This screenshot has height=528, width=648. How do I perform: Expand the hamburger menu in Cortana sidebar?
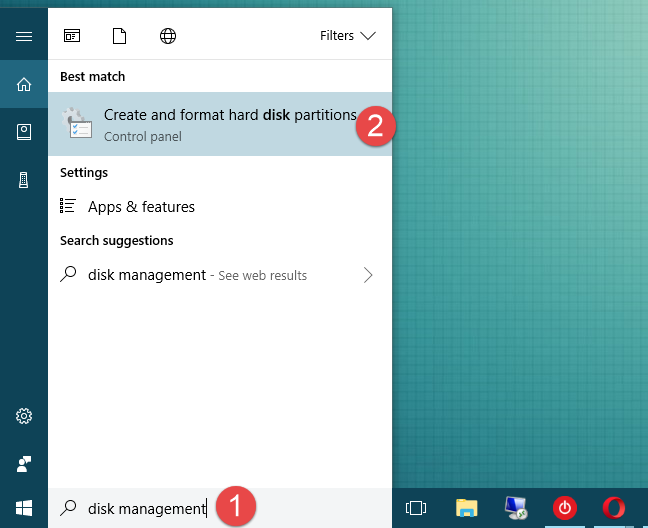pyautogui.click(x=24, y=36)
